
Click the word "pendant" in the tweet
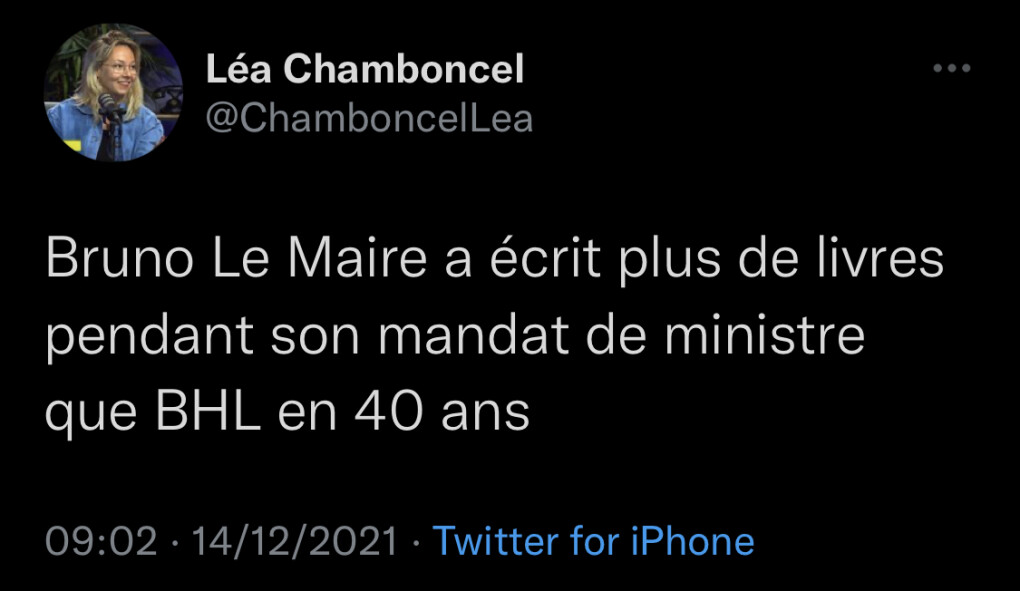coord(148,335)
